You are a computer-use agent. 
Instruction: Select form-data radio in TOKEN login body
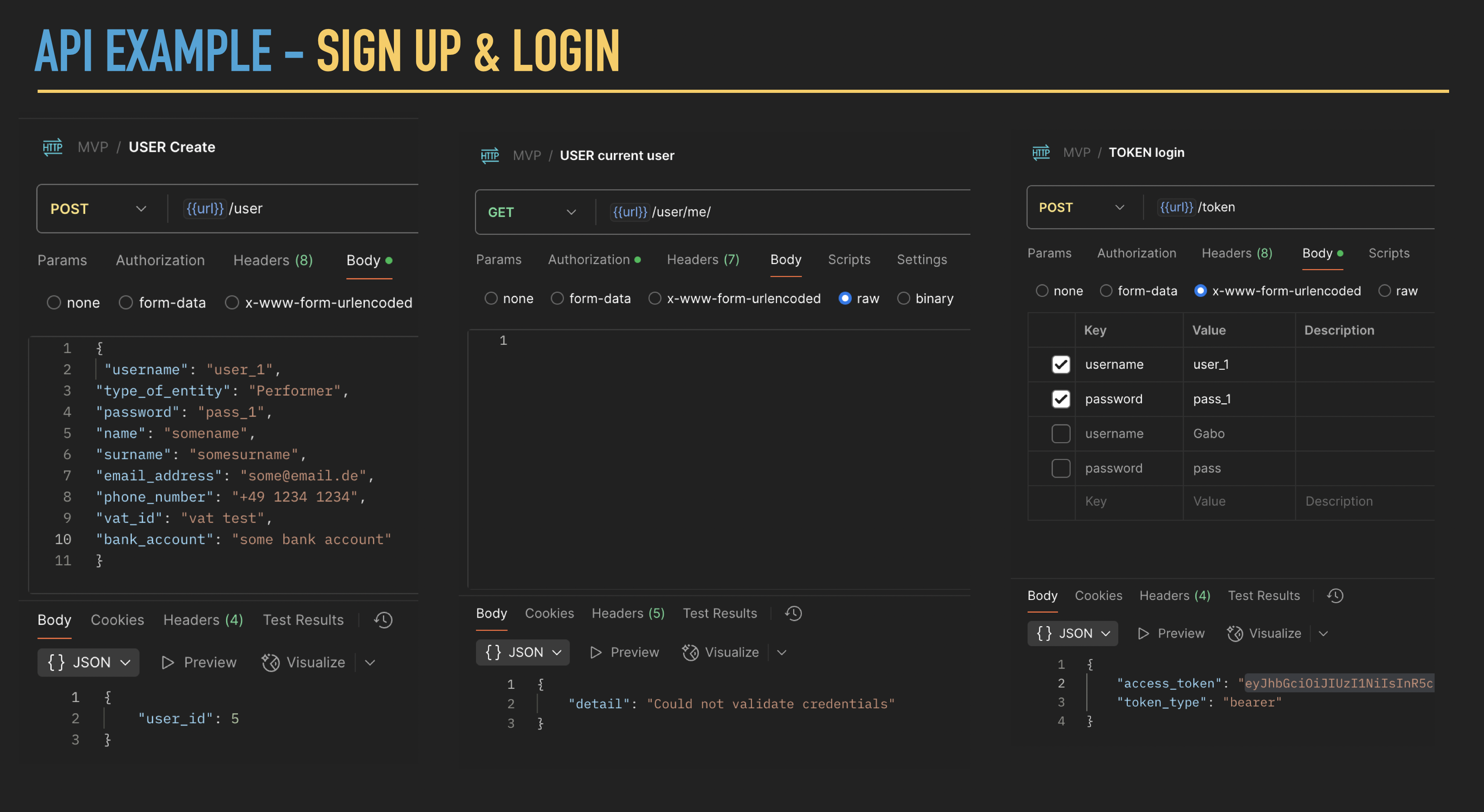[x=1106, y=291]
